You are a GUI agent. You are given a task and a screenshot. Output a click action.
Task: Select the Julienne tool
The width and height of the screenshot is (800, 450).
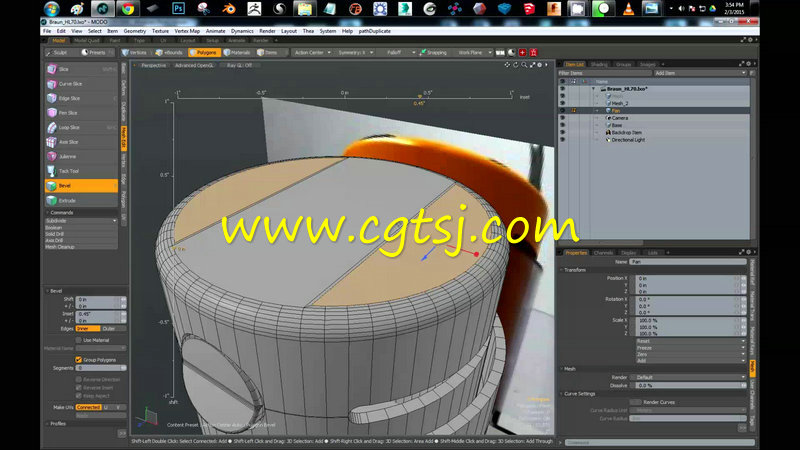81,157
